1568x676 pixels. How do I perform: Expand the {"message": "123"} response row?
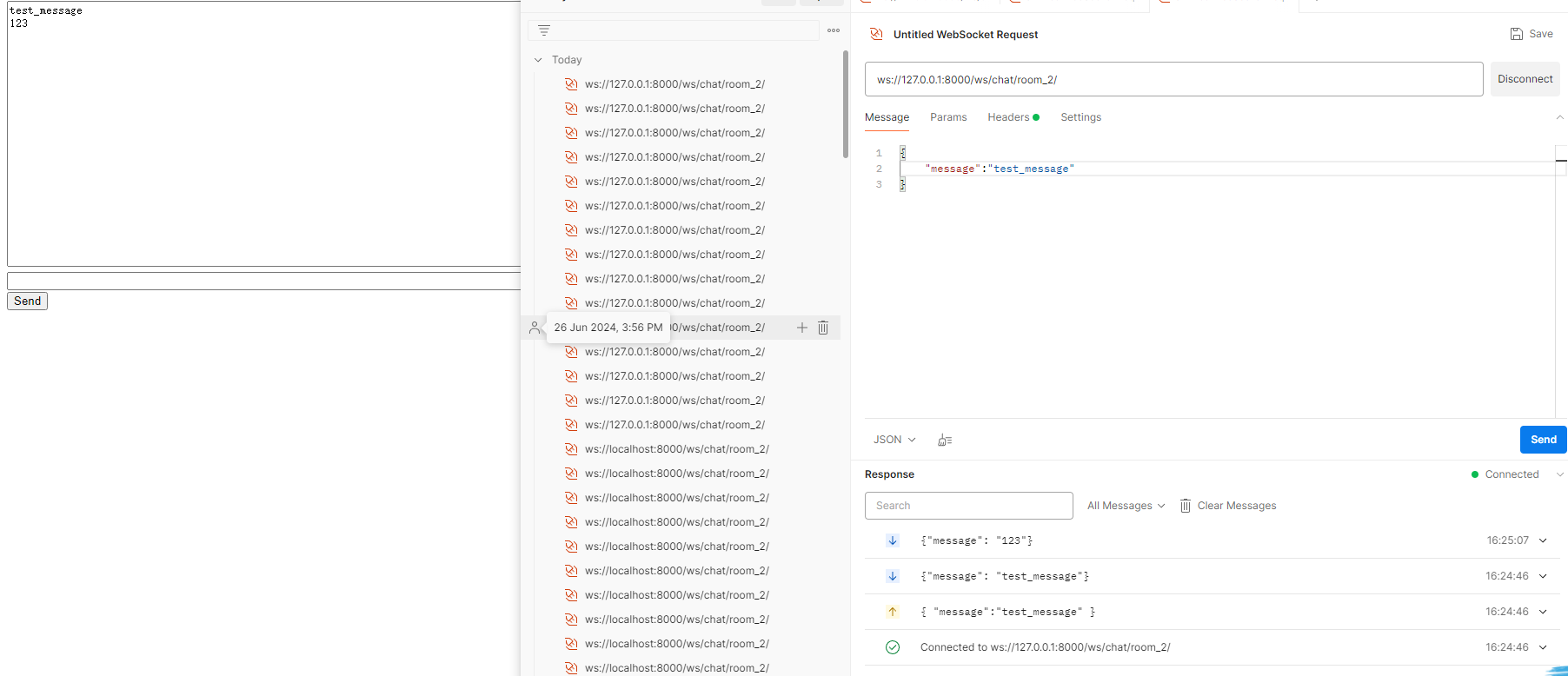pyautogui.click(x=1543, y=540)
